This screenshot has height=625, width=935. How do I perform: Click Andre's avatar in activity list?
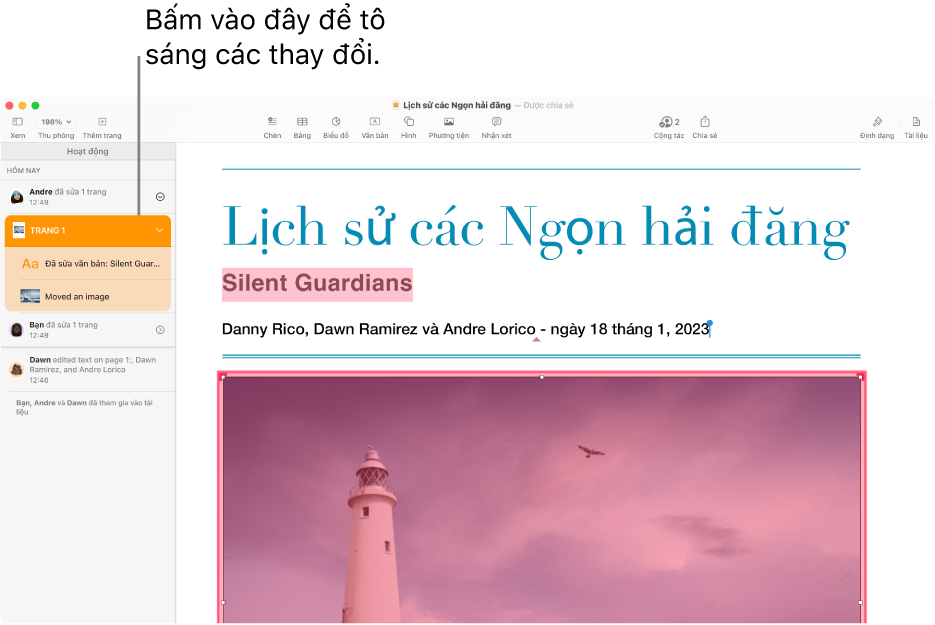[x=17, y=196]
